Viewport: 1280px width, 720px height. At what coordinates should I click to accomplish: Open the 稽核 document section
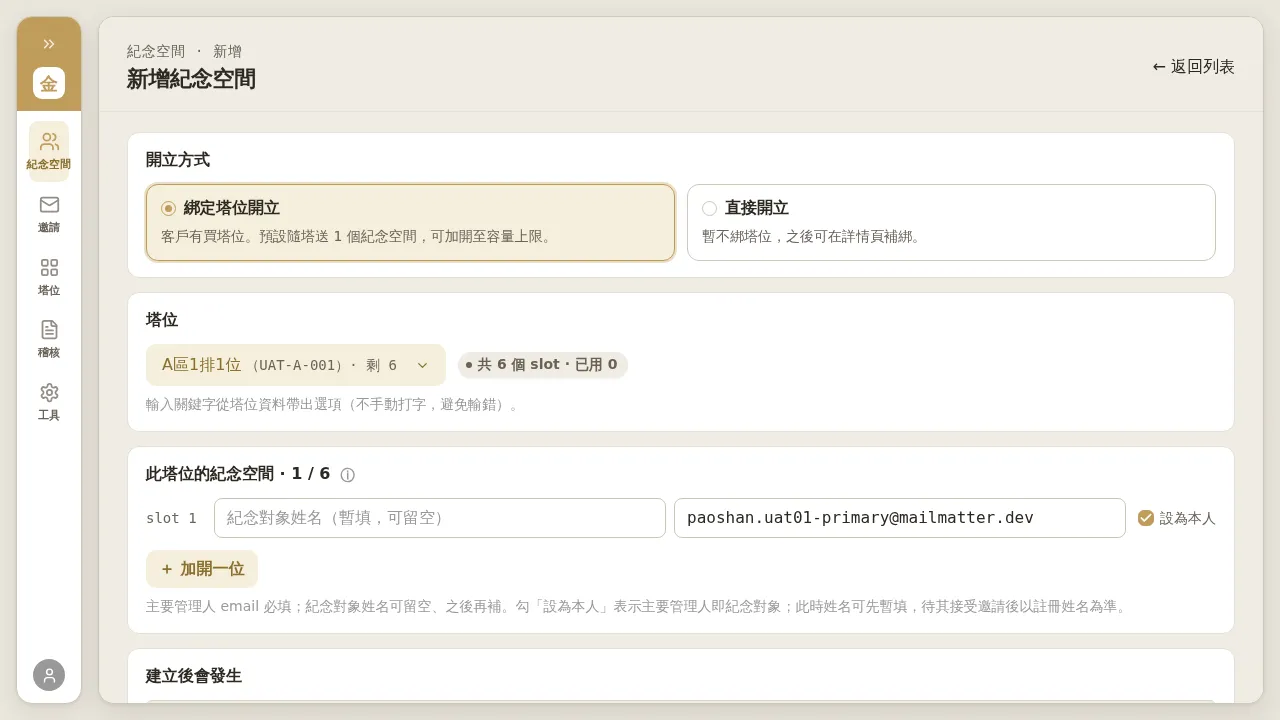[x=49, y=339]
